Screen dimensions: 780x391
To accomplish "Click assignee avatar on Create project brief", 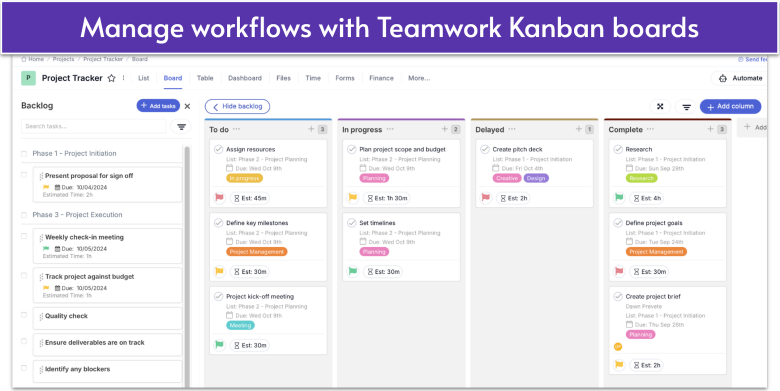I will point(618,347).
